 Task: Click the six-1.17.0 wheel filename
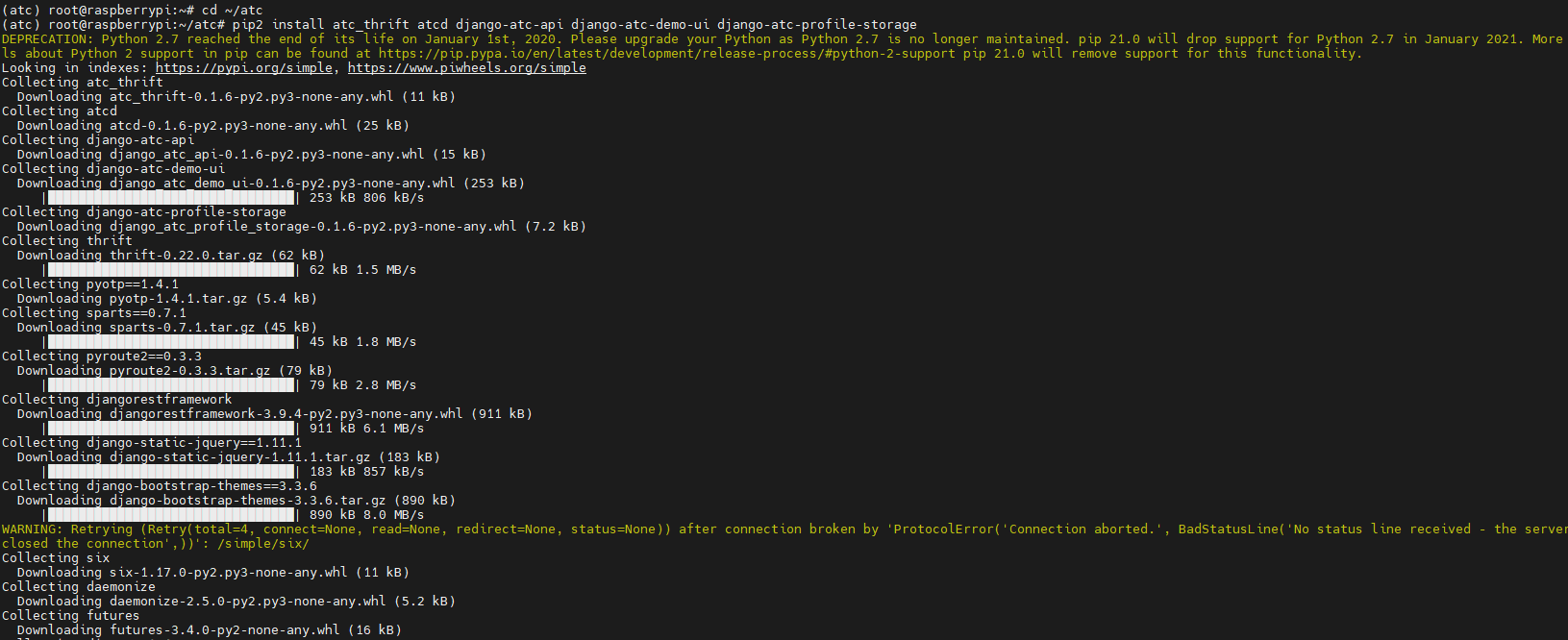[228, 573]
